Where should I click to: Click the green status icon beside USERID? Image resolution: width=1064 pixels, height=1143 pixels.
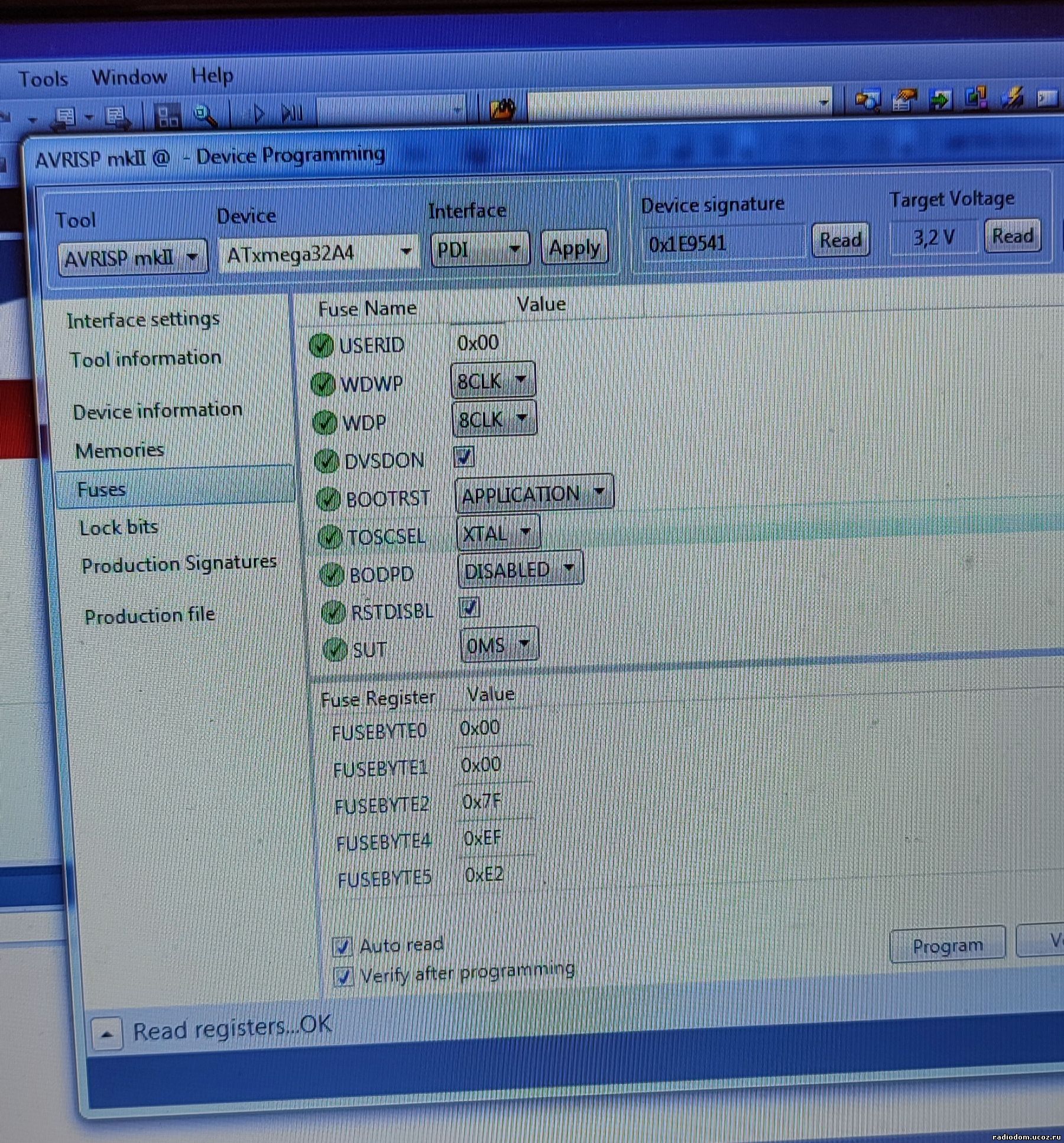[321, 346]
